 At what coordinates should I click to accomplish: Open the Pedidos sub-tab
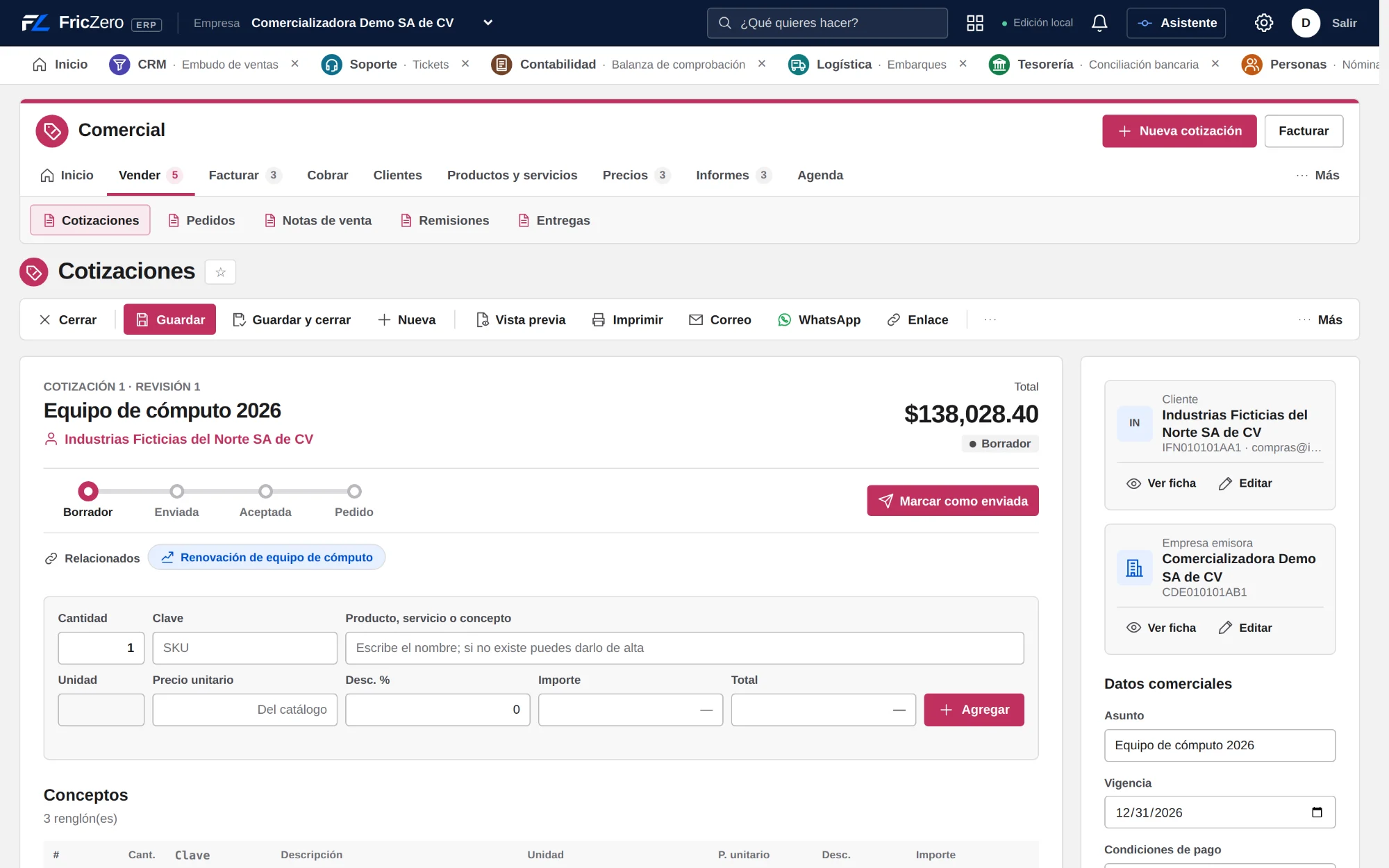pos(201,220)
